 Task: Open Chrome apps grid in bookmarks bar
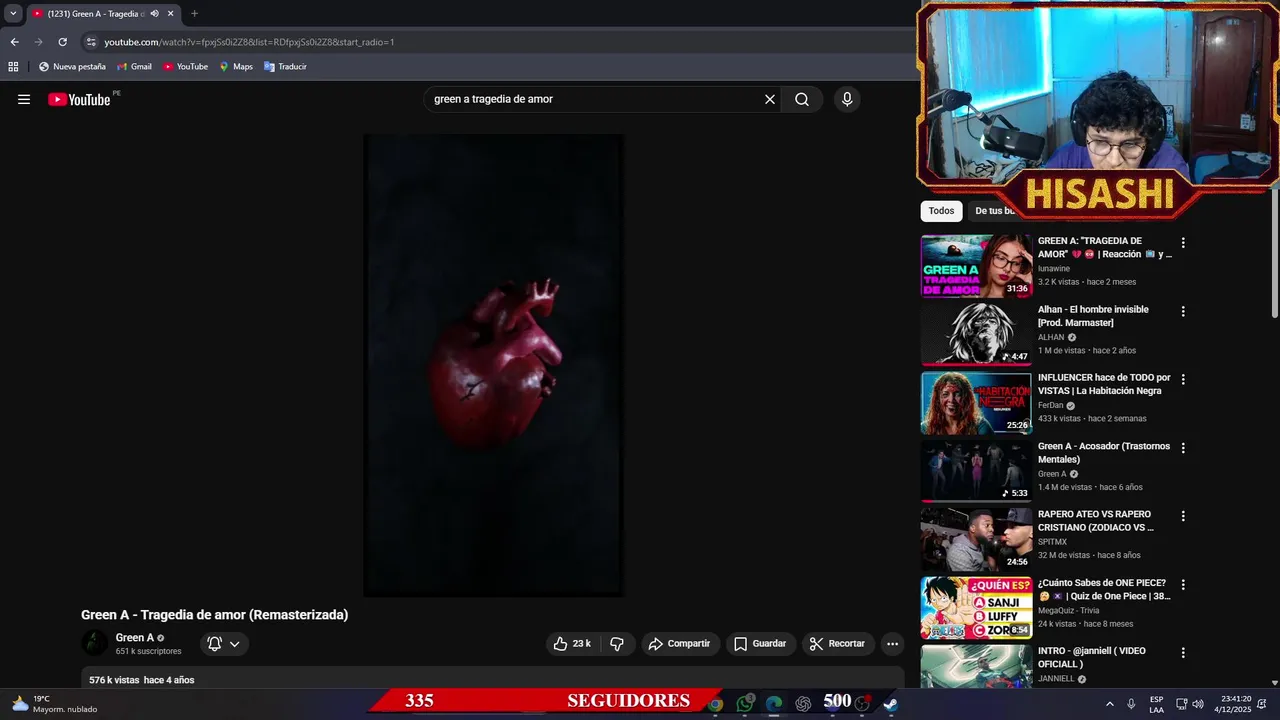pyautogui.click(x=13, y=67)
